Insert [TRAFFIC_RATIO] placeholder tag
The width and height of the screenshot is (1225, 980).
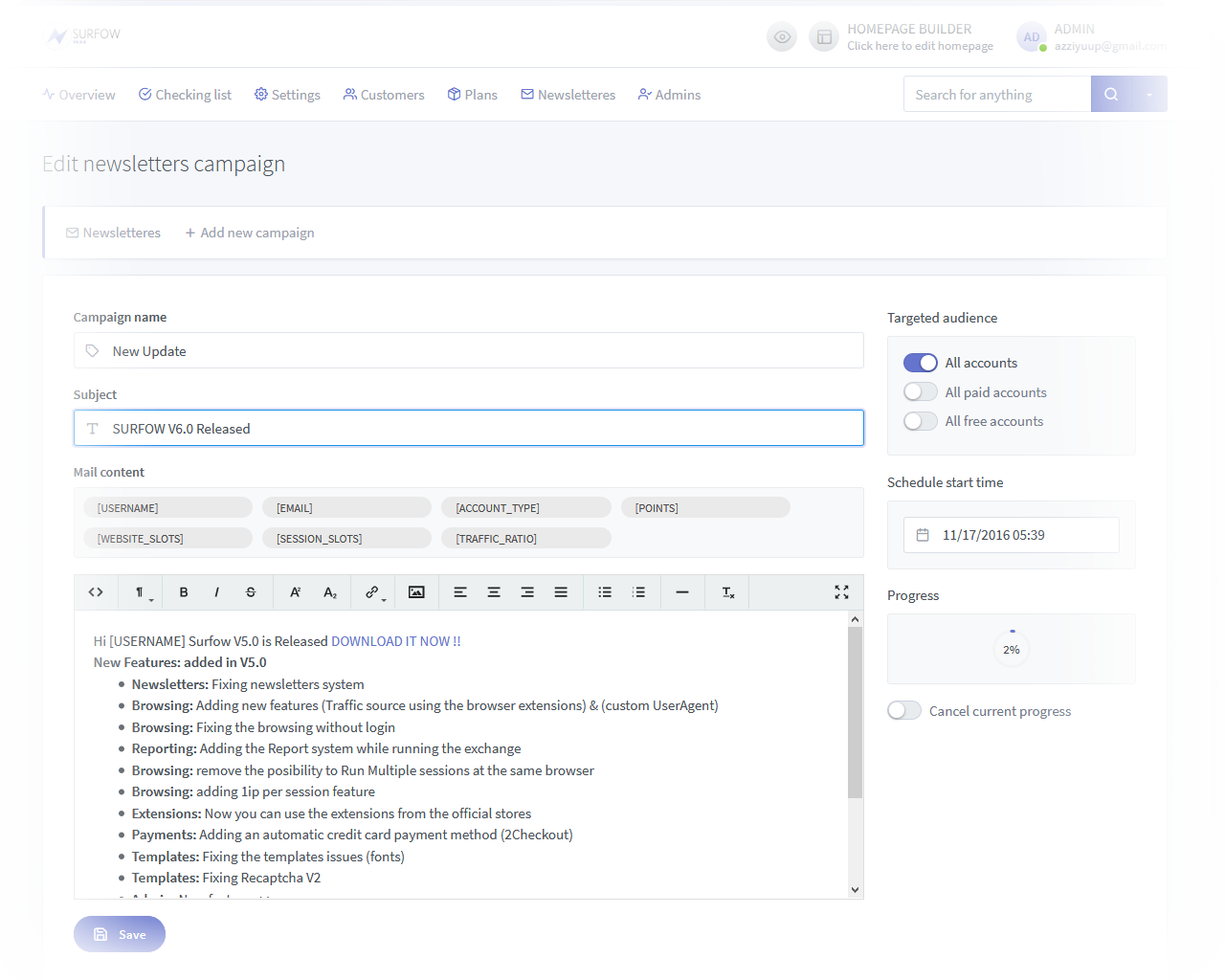(x=526, y=539)
